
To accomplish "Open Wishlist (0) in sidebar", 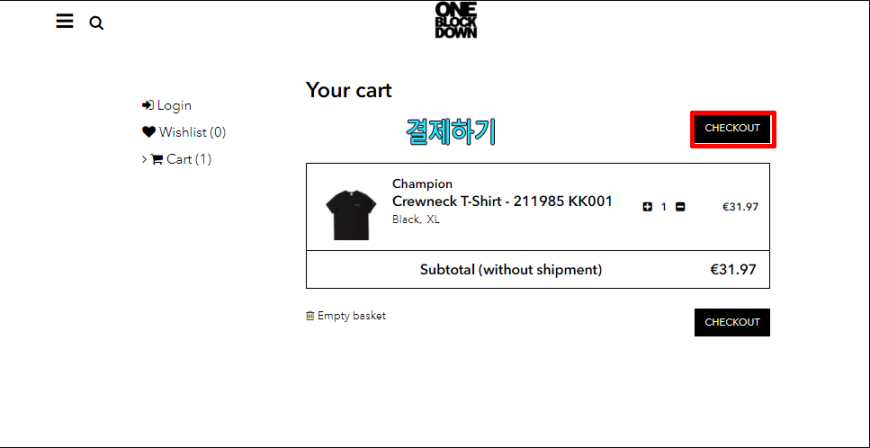I will pyautogui.click(x=193, y=132).
